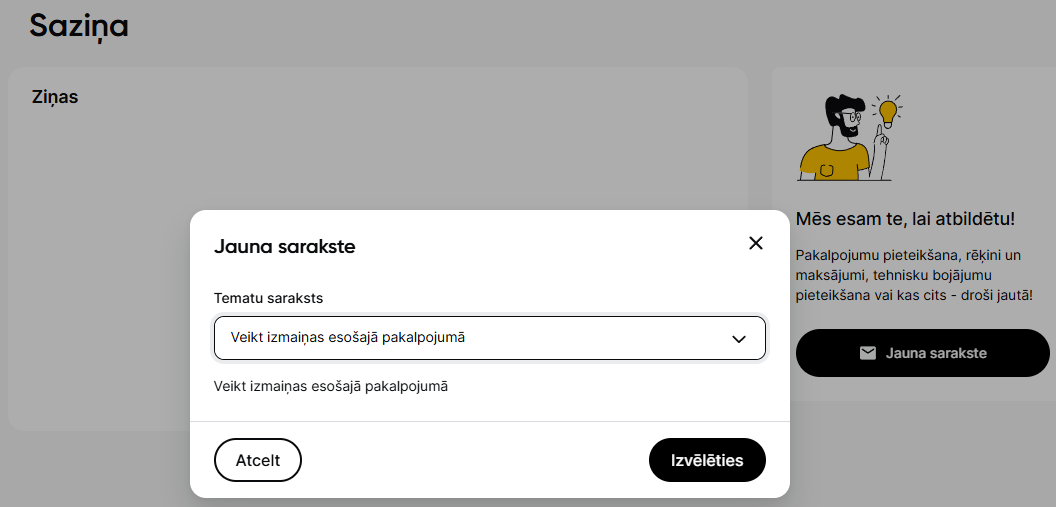
Task: Click the Saziņa page heading
Action: coord(79,26)
